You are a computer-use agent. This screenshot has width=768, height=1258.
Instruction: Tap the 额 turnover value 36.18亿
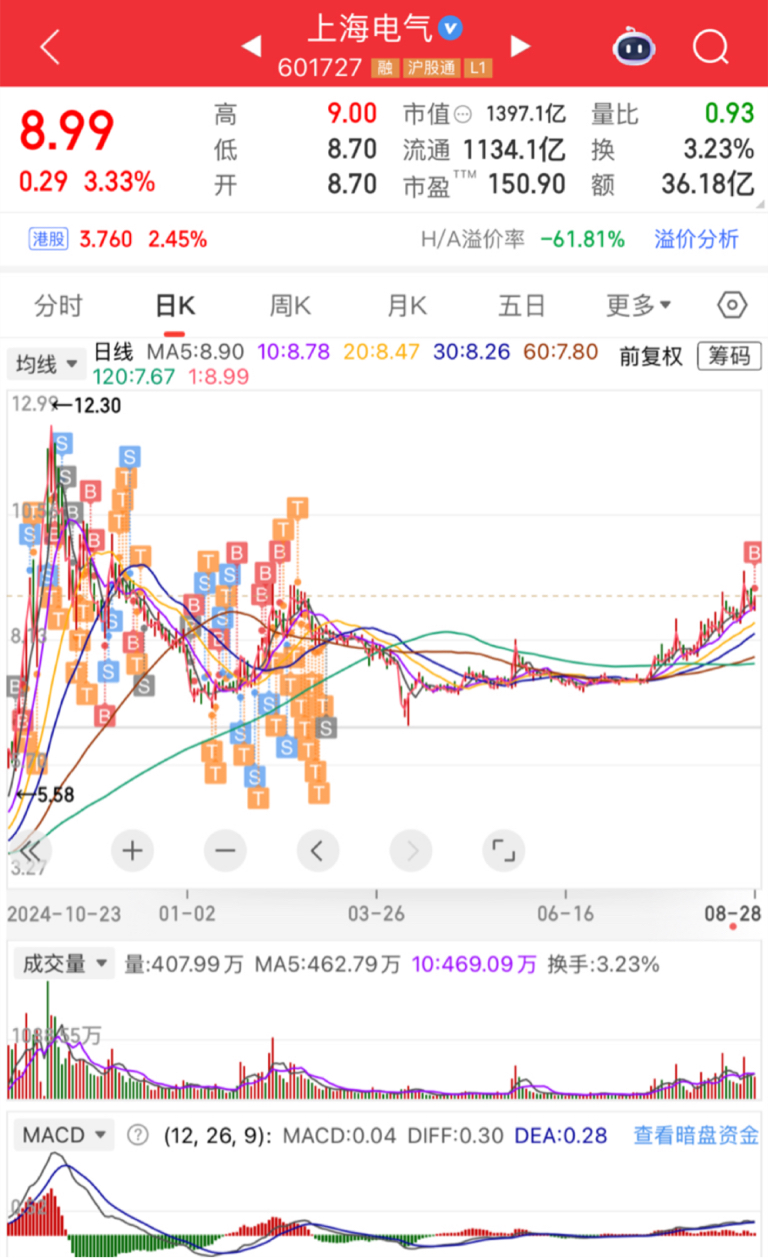pyautogui.click(x=707, y=184)
